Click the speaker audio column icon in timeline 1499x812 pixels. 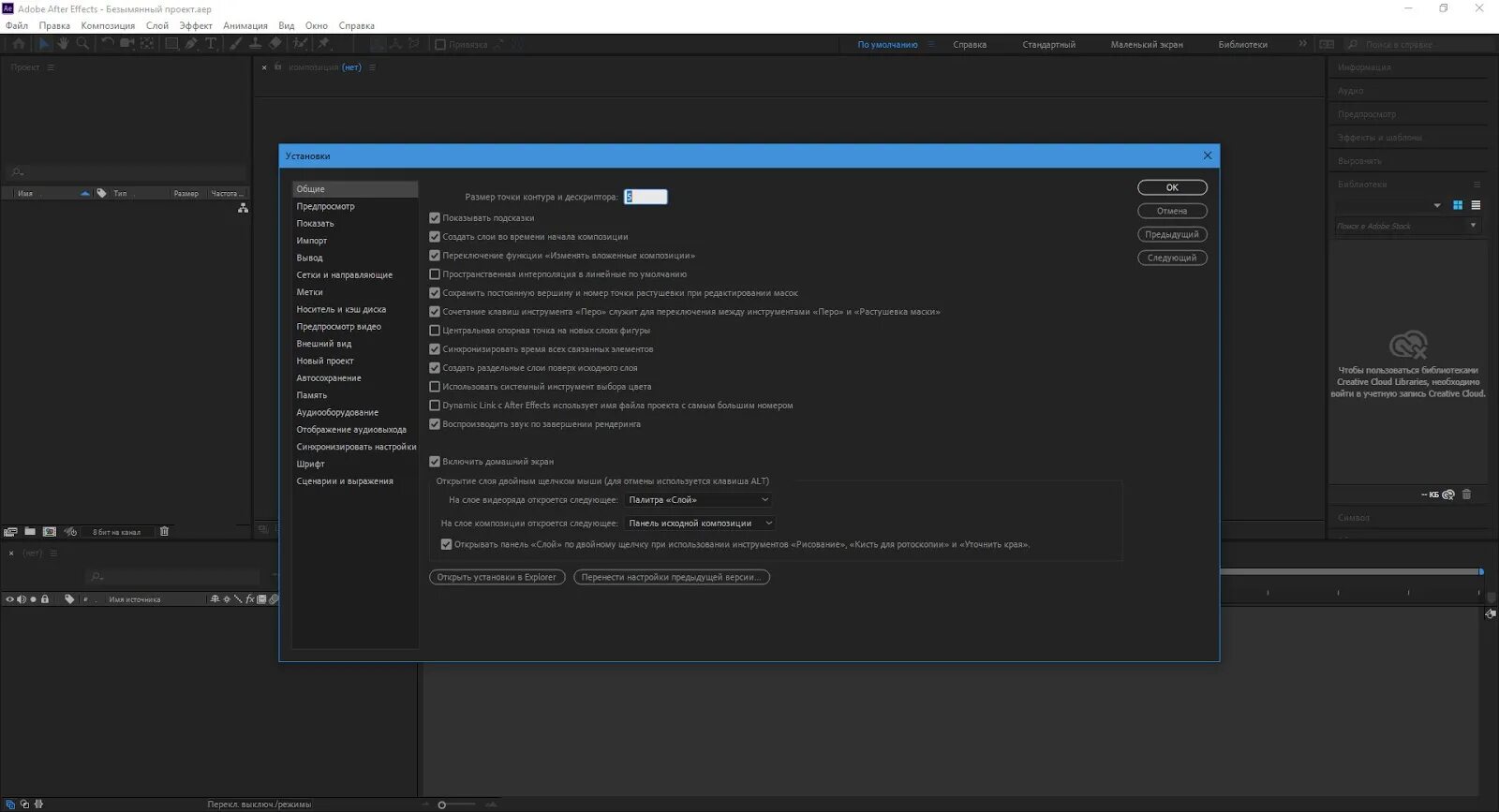point(22,599)
